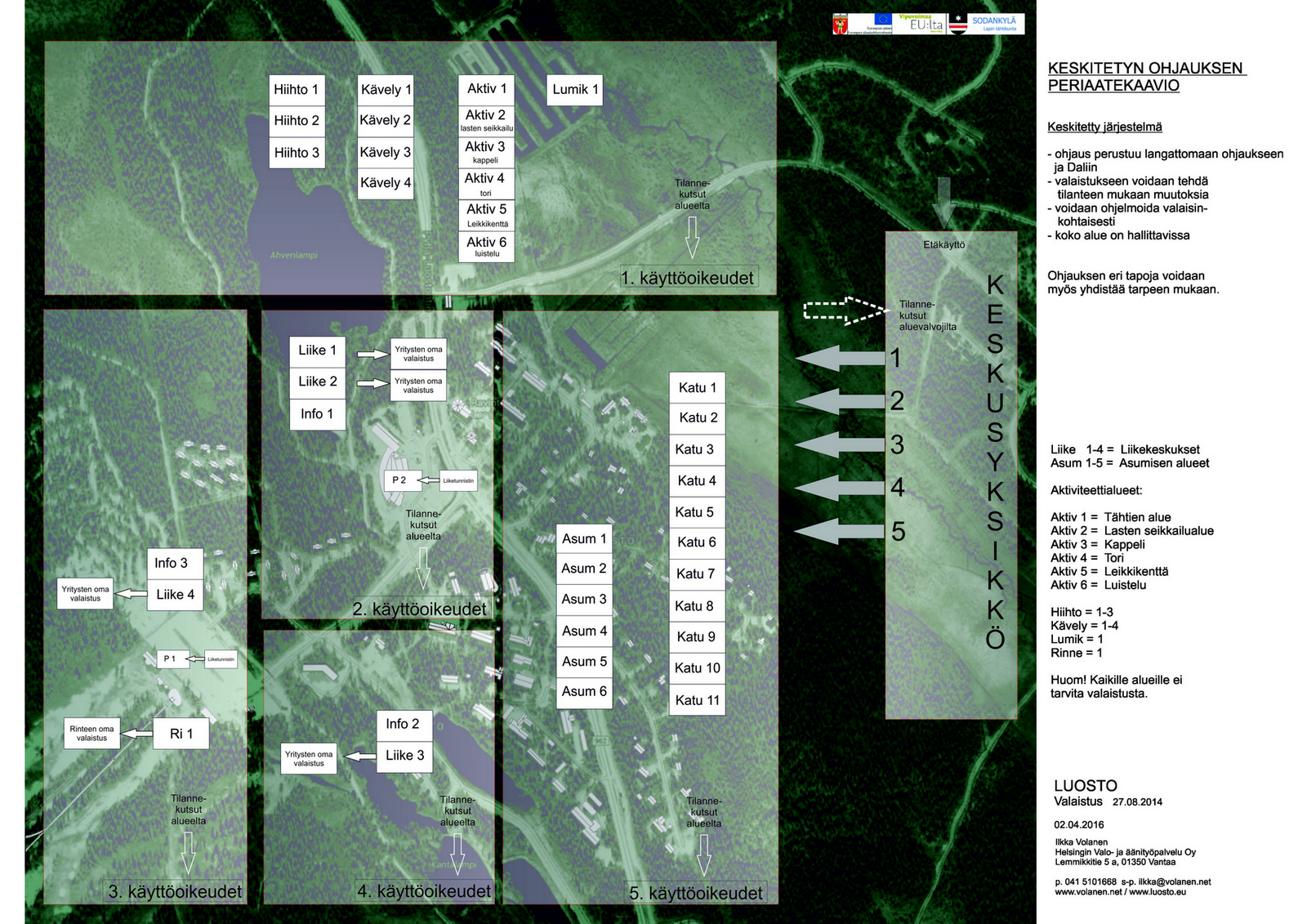Select the Kävely 3 box

(x=386, y=152)
